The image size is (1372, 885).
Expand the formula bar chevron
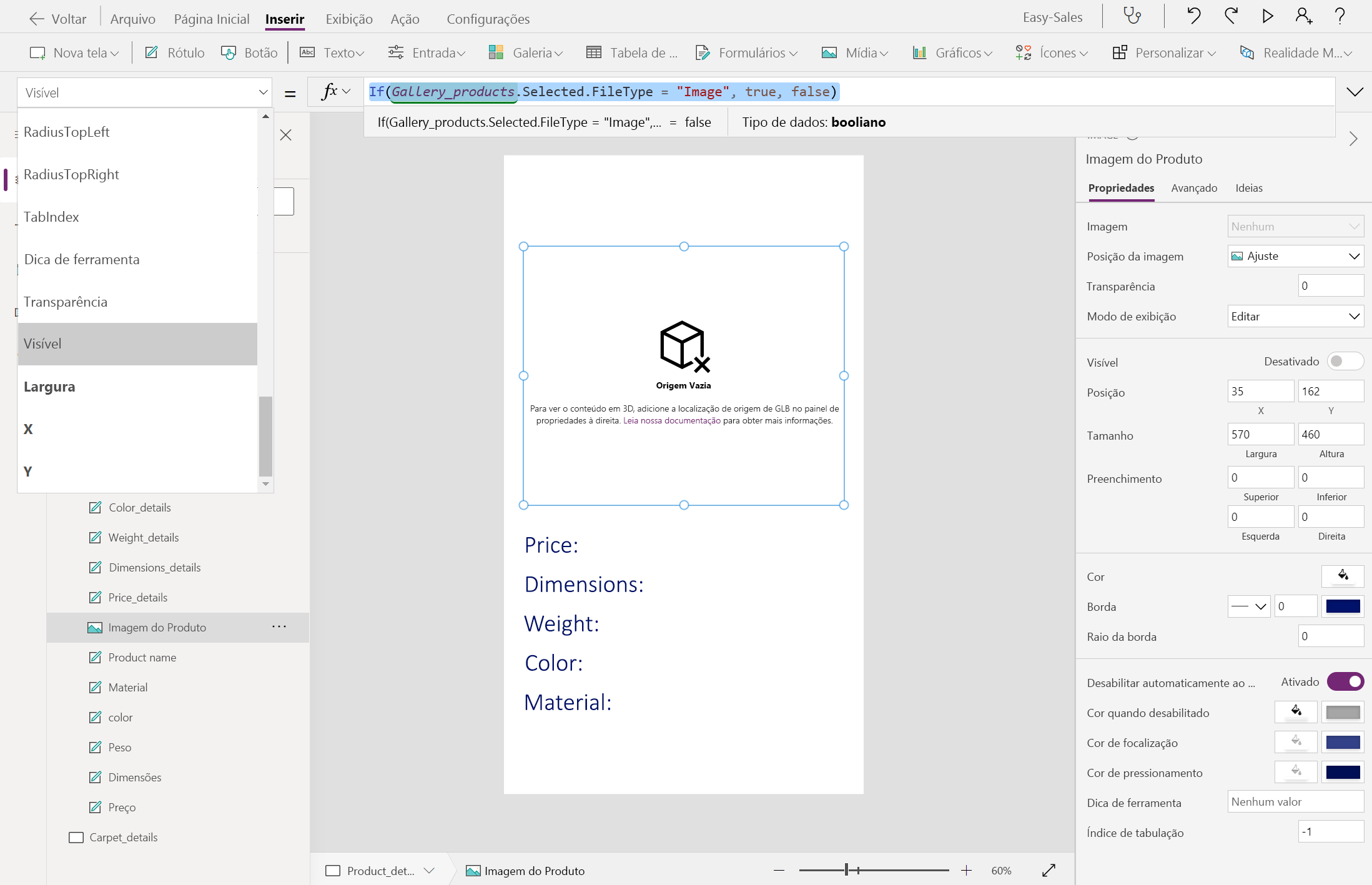click(1355, 92)
